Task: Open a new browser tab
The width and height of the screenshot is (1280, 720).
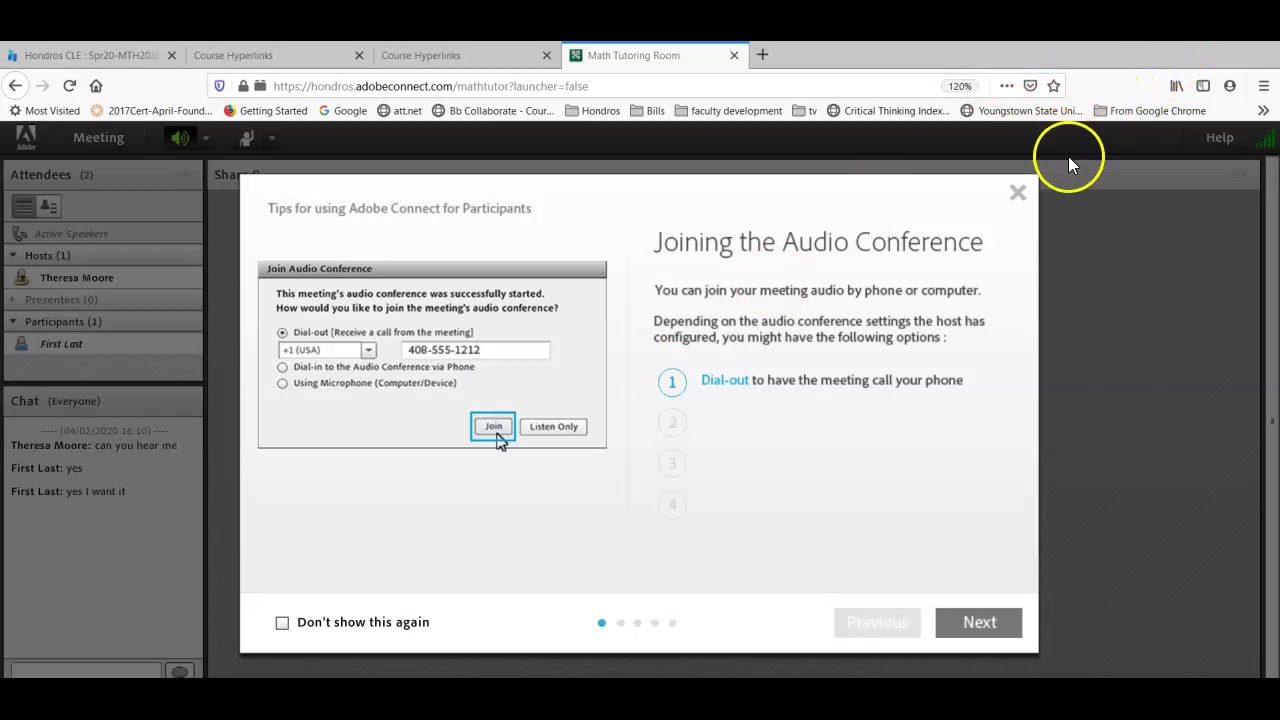Action: coord(762,55)
